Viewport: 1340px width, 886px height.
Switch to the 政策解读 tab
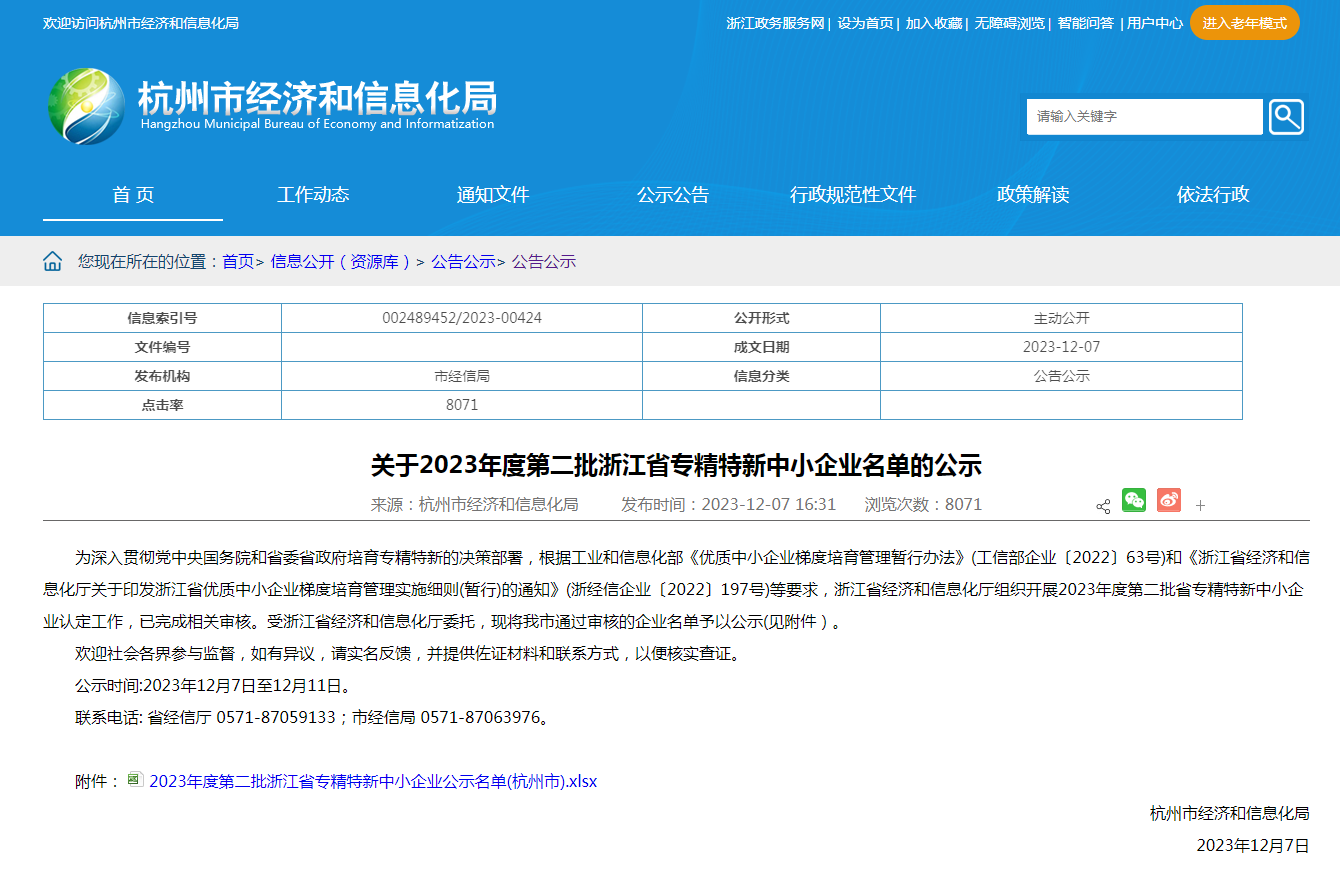click(1033, 195)
